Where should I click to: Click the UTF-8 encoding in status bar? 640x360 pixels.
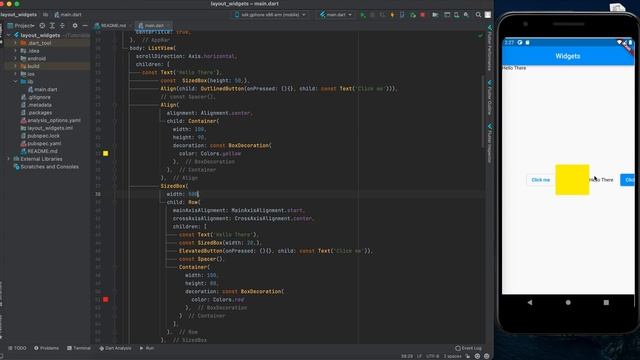(x=433, y=356)
